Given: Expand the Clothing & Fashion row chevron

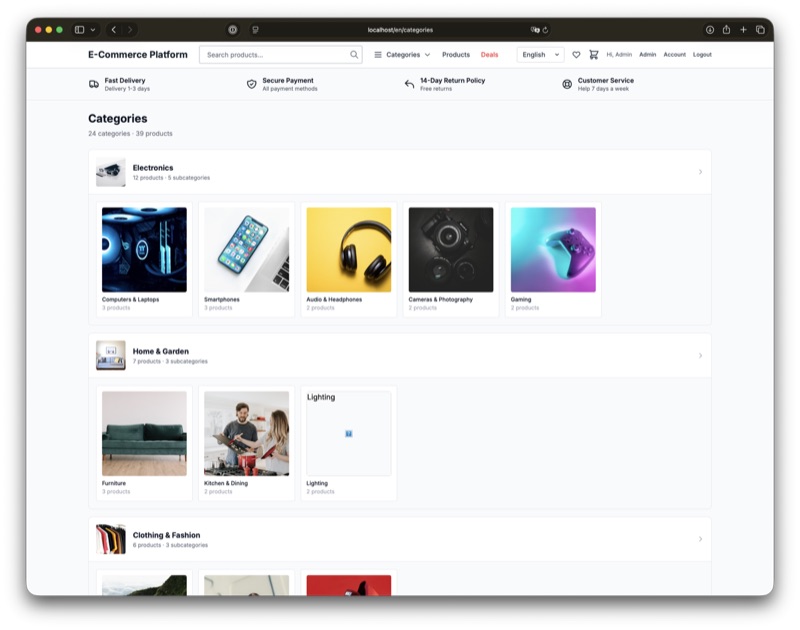Looking at the screenshot, I should tap(700, 539).
